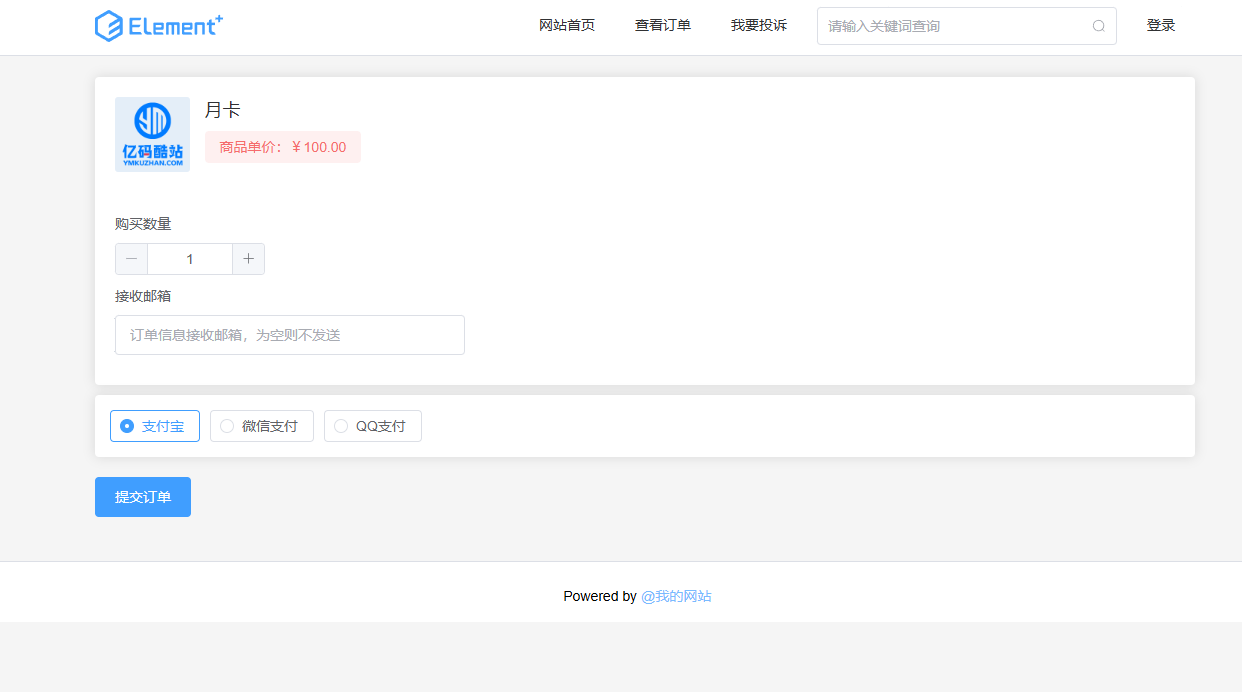Click the plus icon to increase quantity

[248, 258]
